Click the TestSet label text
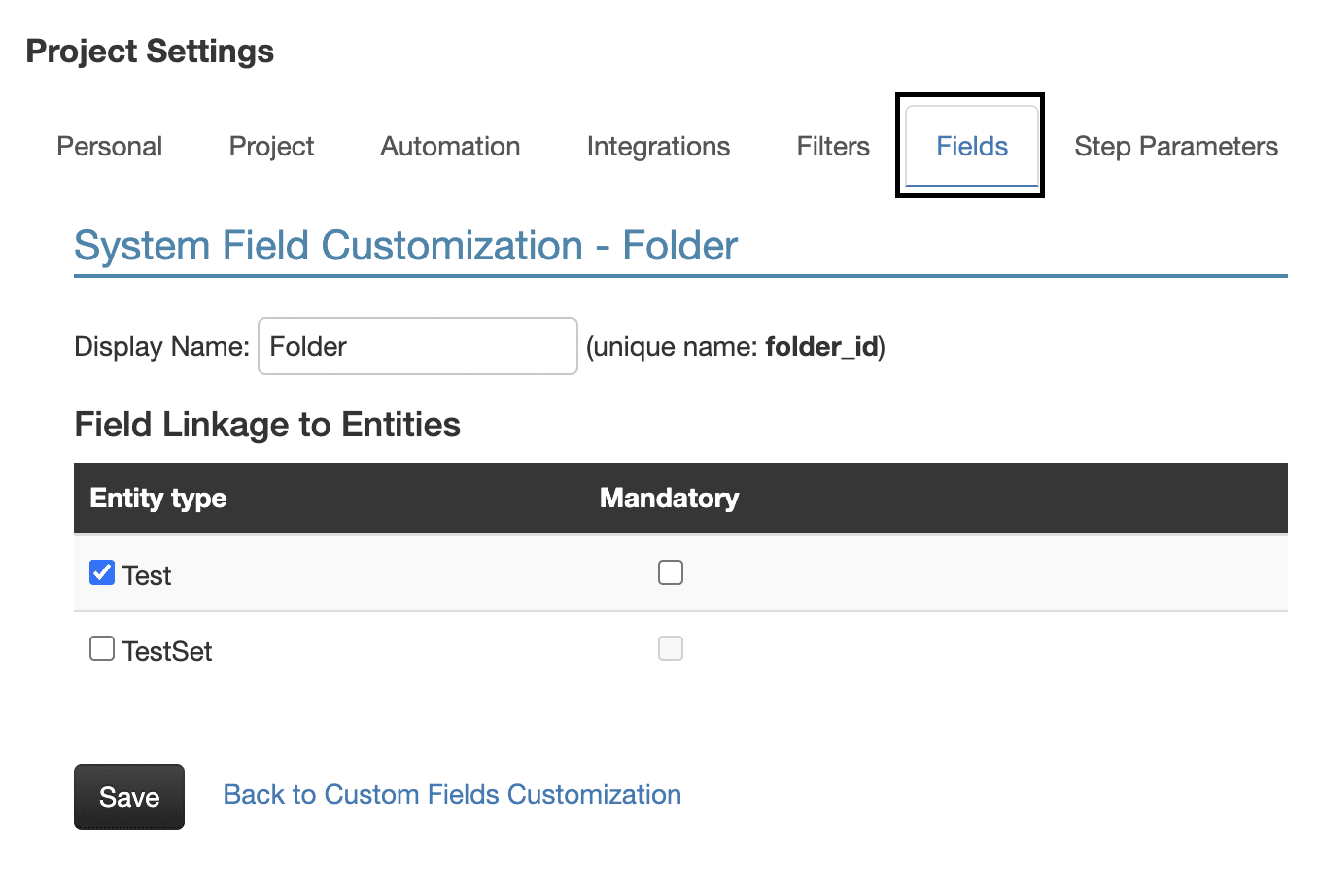This screenshot has height=896, width=1320. [x=167, y=651]
